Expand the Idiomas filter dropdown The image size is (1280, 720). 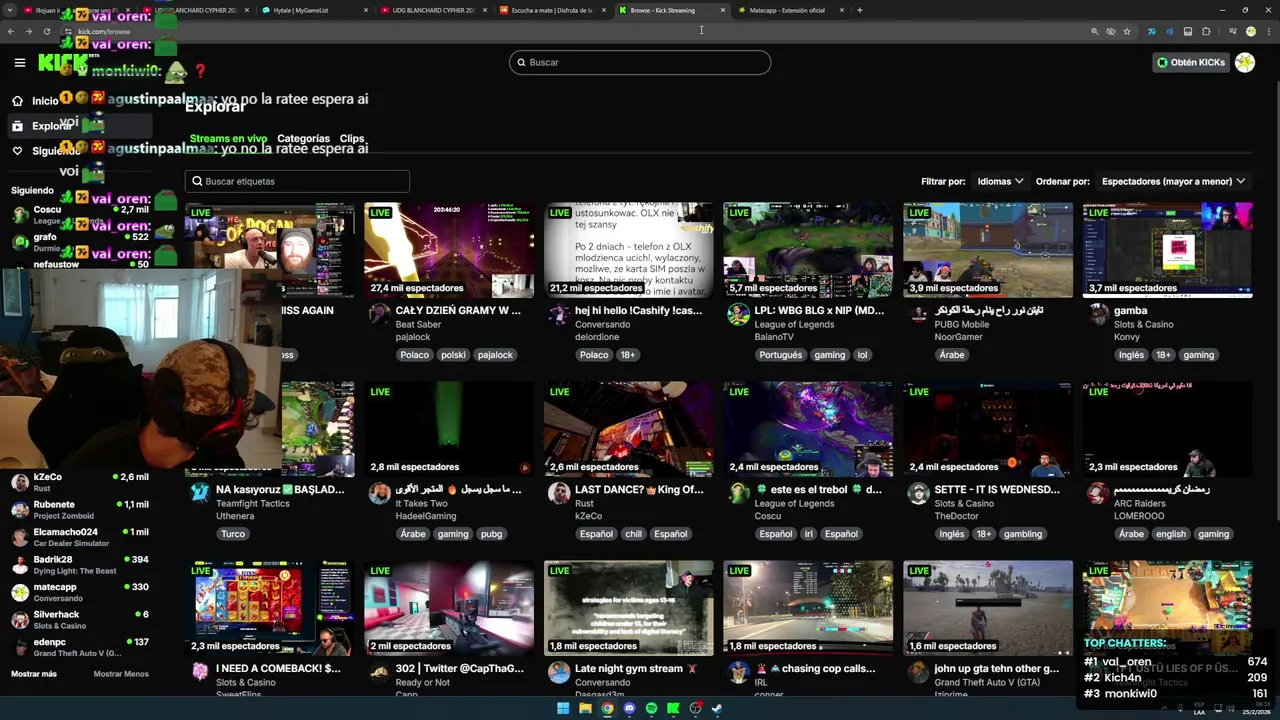pyautogui.click(x=1000, y=181)
